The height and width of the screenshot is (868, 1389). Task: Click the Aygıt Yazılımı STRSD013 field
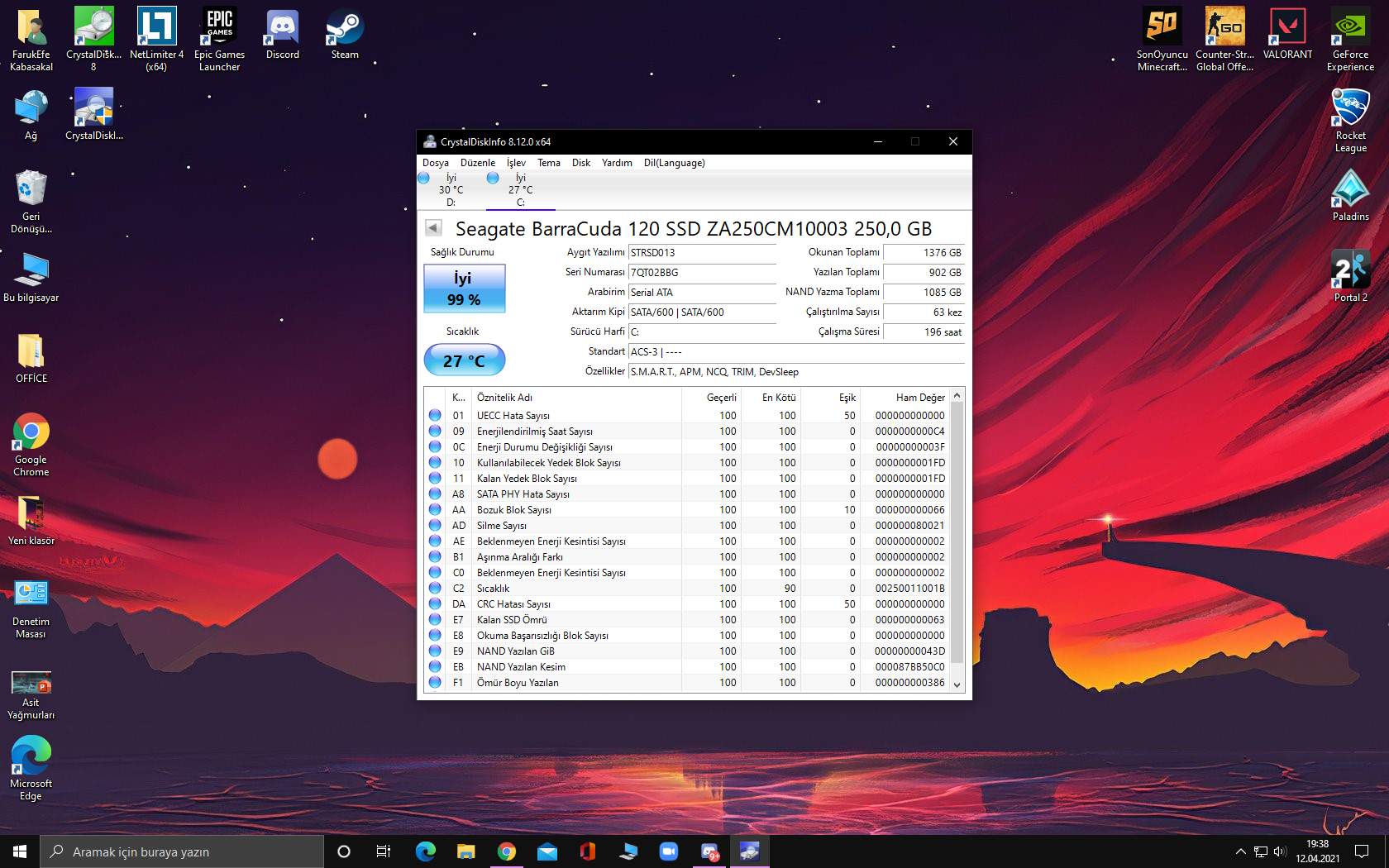point(702,253)
